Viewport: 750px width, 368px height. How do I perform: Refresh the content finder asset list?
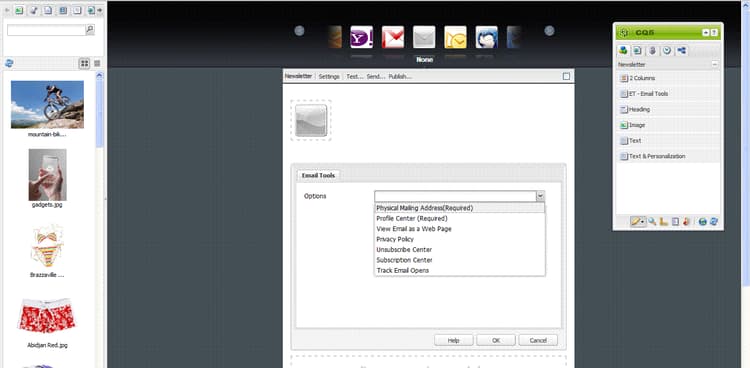coord(9,63)
